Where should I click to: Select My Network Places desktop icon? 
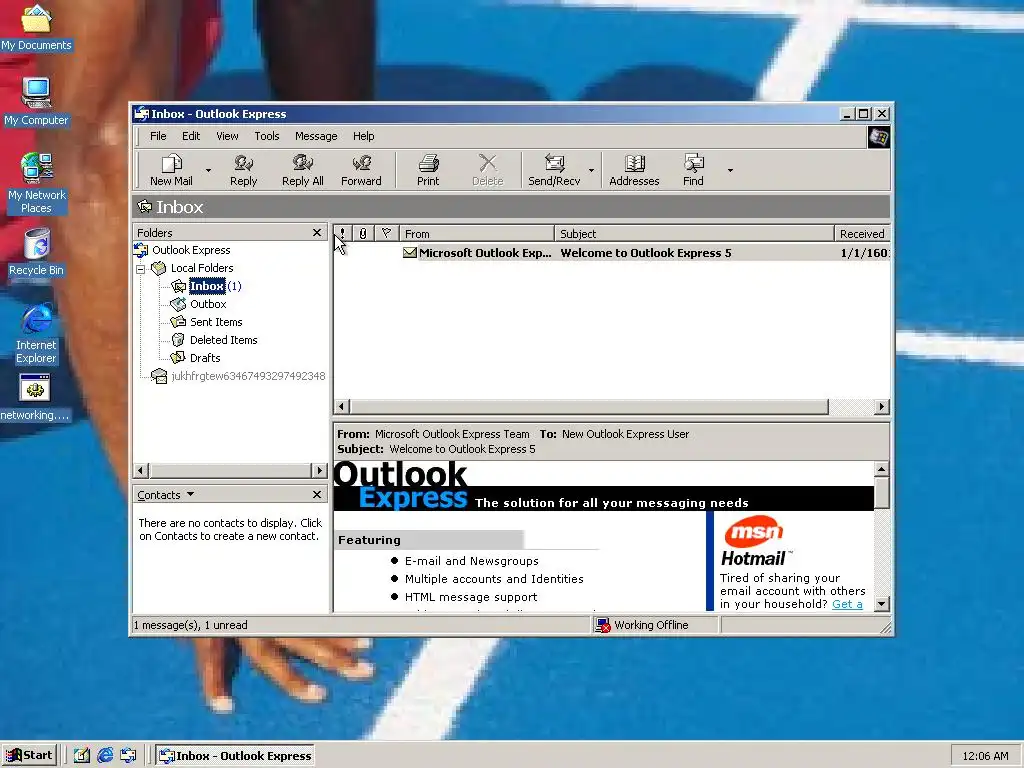(x=36, y=184)
